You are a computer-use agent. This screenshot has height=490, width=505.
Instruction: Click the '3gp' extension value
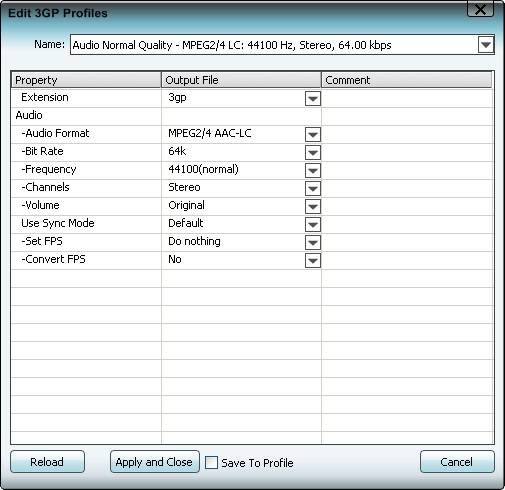tap(177, 97)
